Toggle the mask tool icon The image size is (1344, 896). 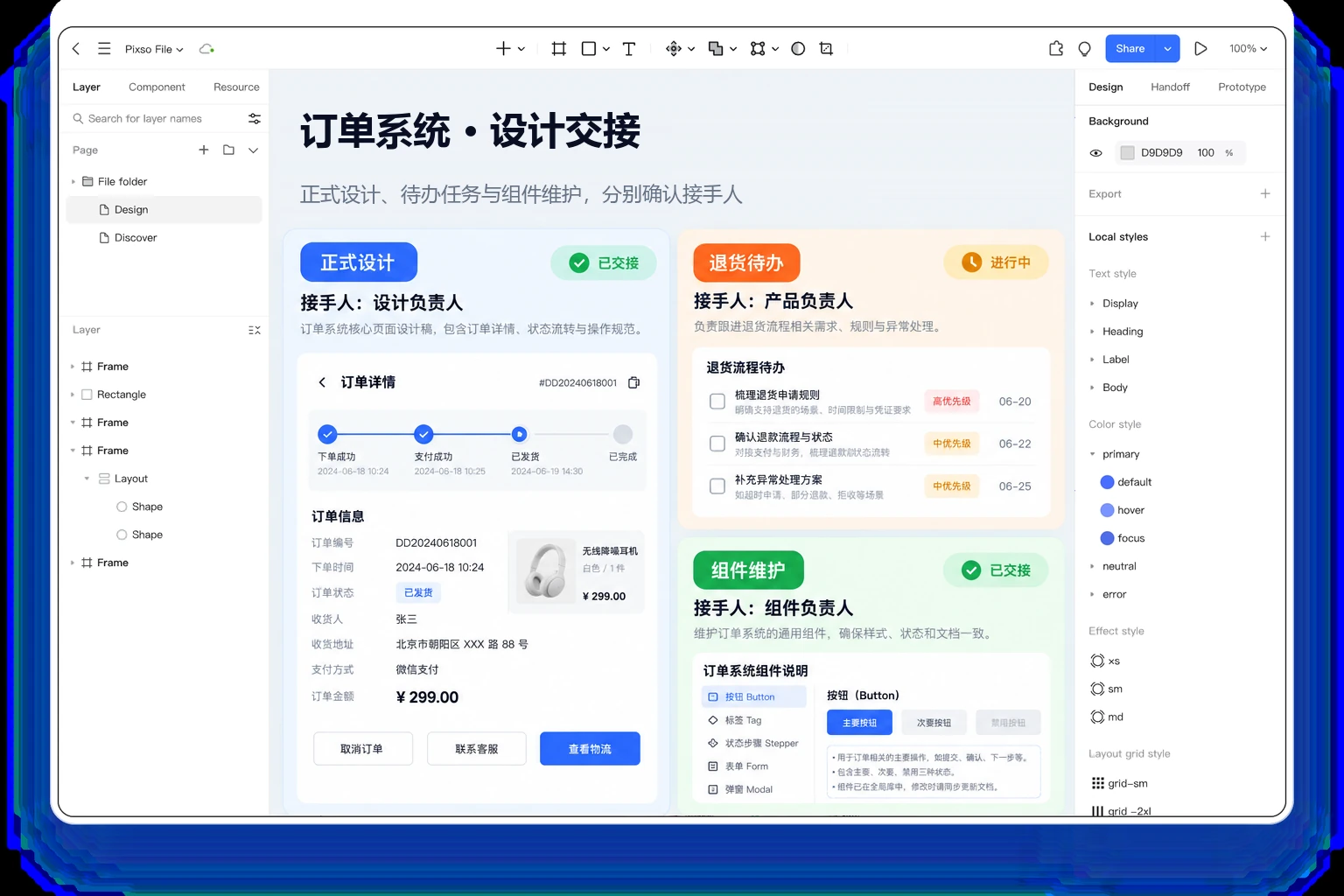pyautogui.click(x=798, y=49)
